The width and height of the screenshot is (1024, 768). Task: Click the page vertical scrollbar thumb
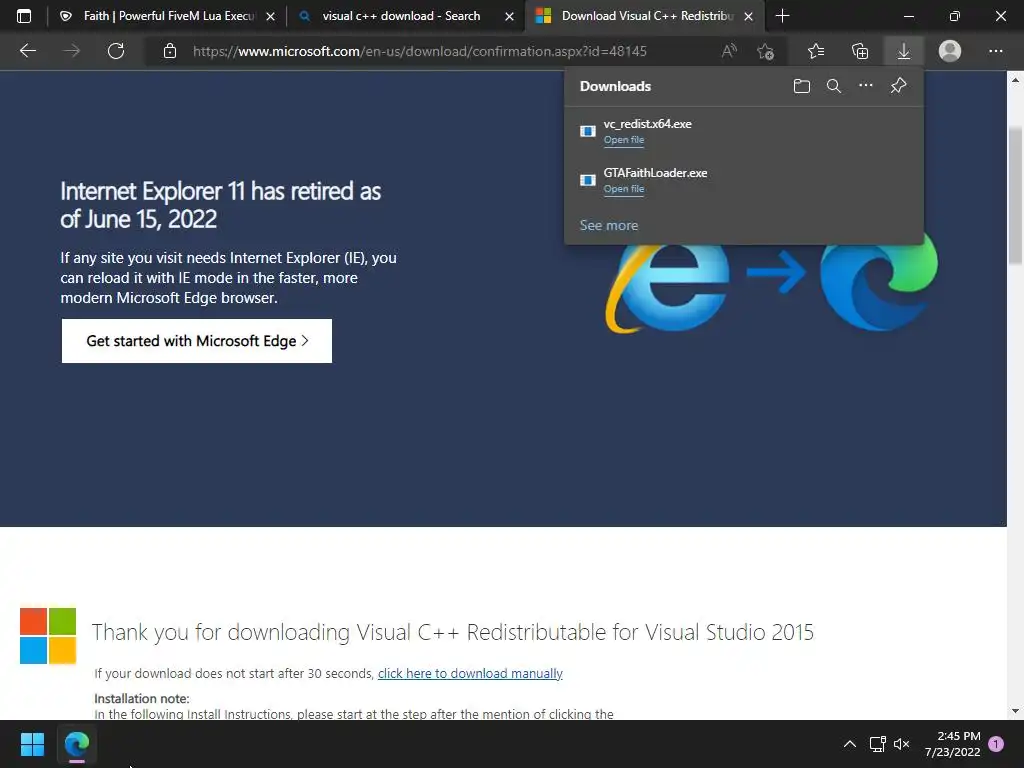pyautogui.click(x=1015, y=196)
